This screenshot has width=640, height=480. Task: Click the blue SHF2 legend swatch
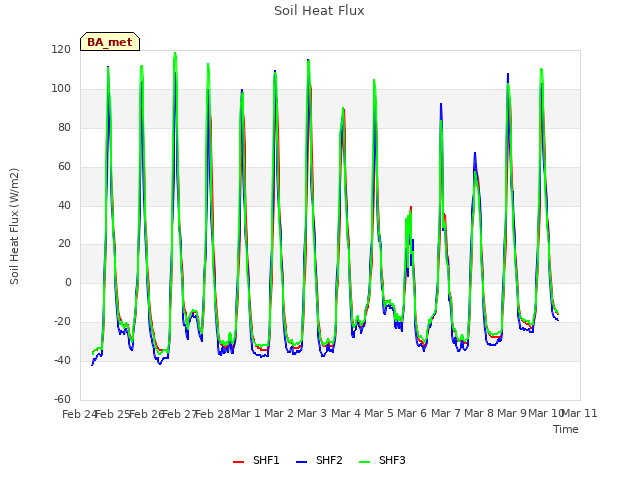(301, 462)
